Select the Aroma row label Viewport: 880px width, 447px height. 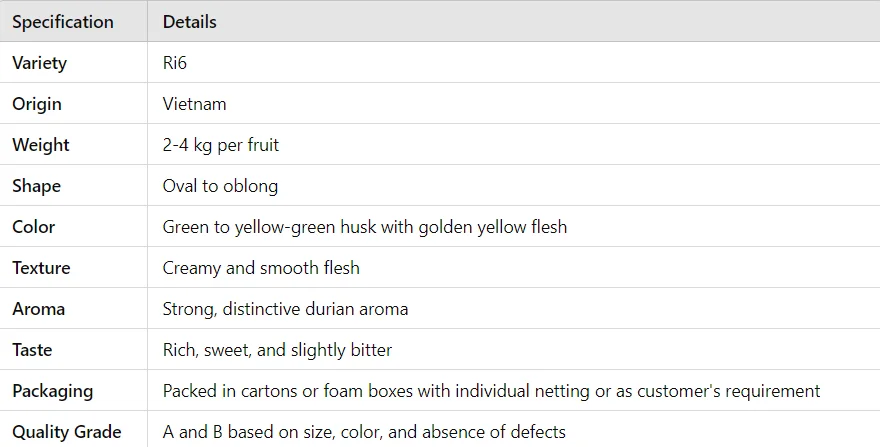(x=39, y=309)
